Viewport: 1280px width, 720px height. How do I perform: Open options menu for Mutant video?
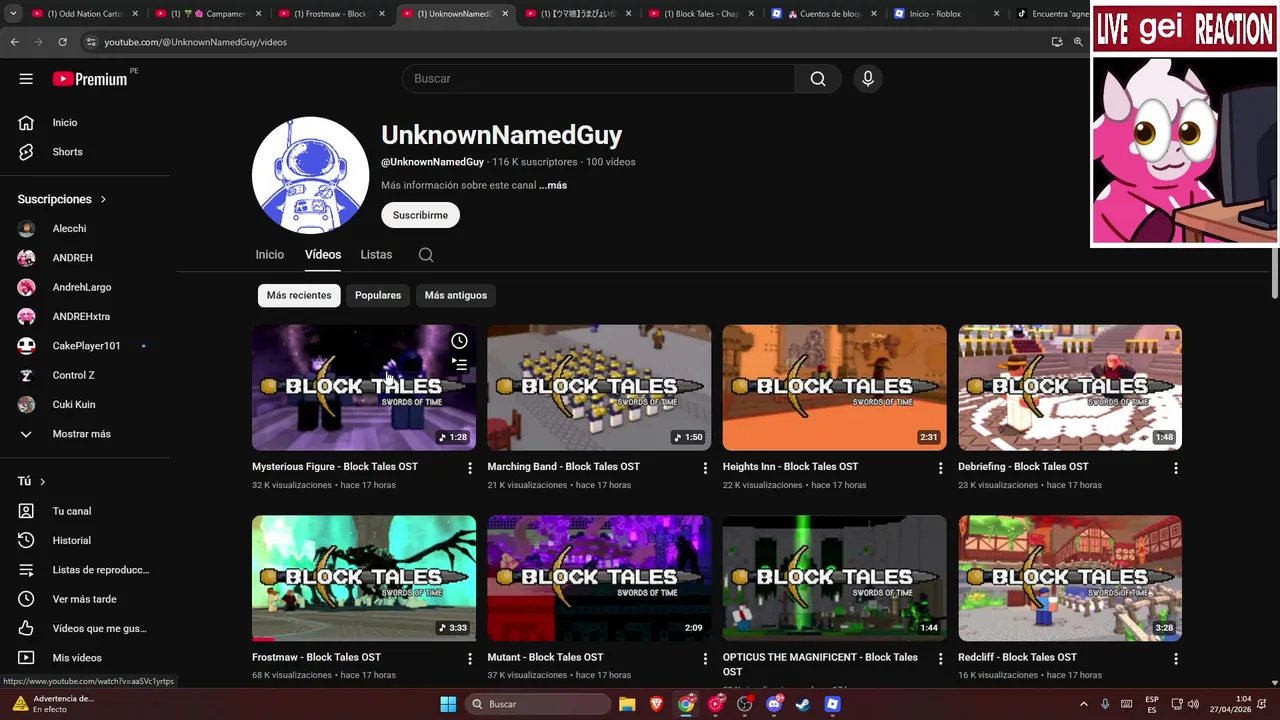(x=705, y=659)
